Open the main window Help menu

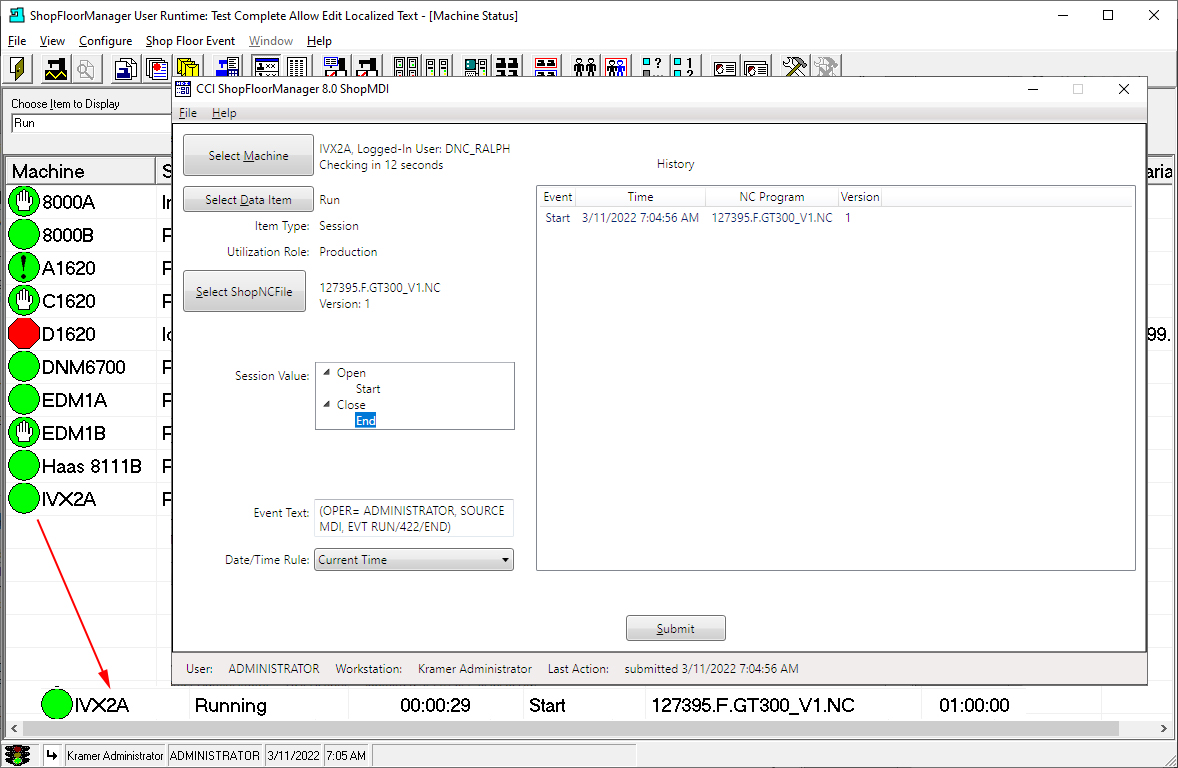tap(319, 41)
